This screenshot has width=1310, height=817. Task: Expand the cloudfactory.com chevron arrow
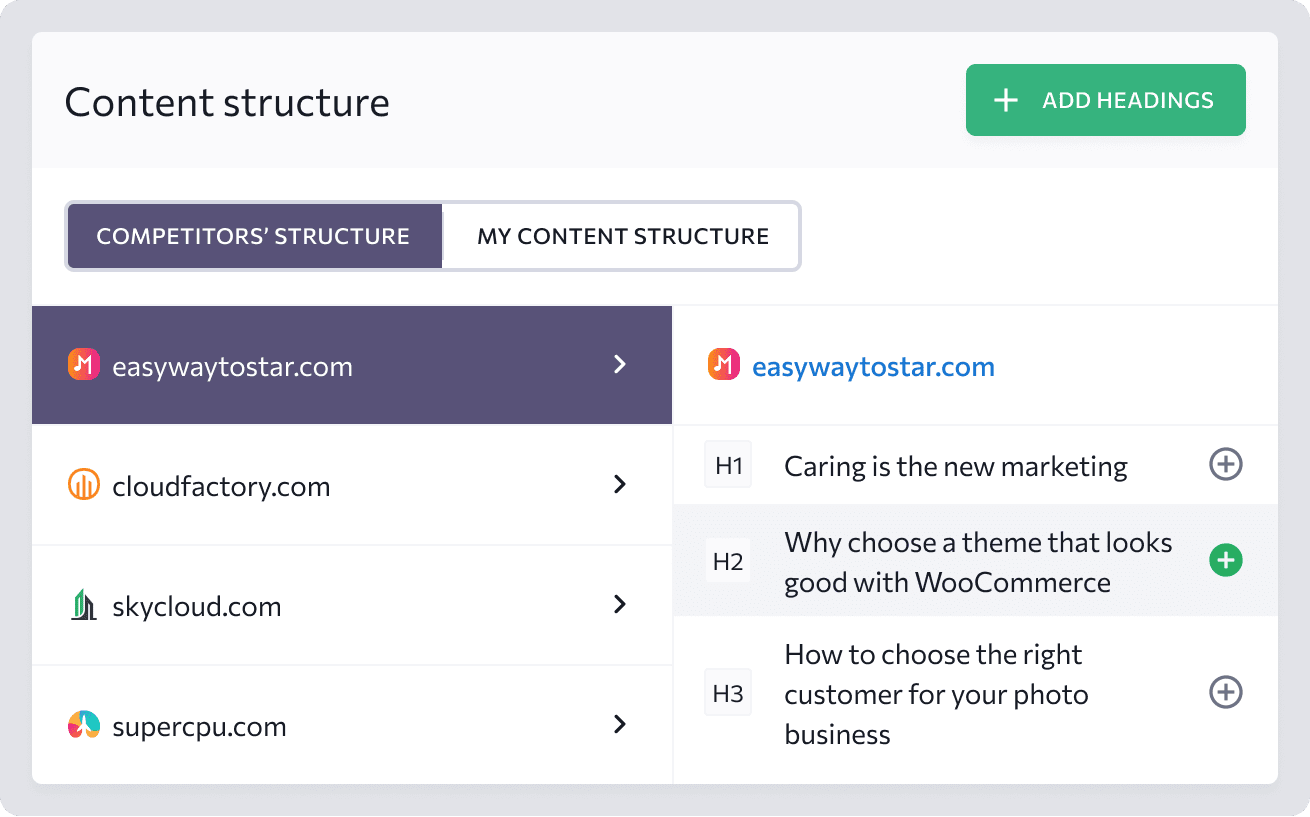pos(620,485)
